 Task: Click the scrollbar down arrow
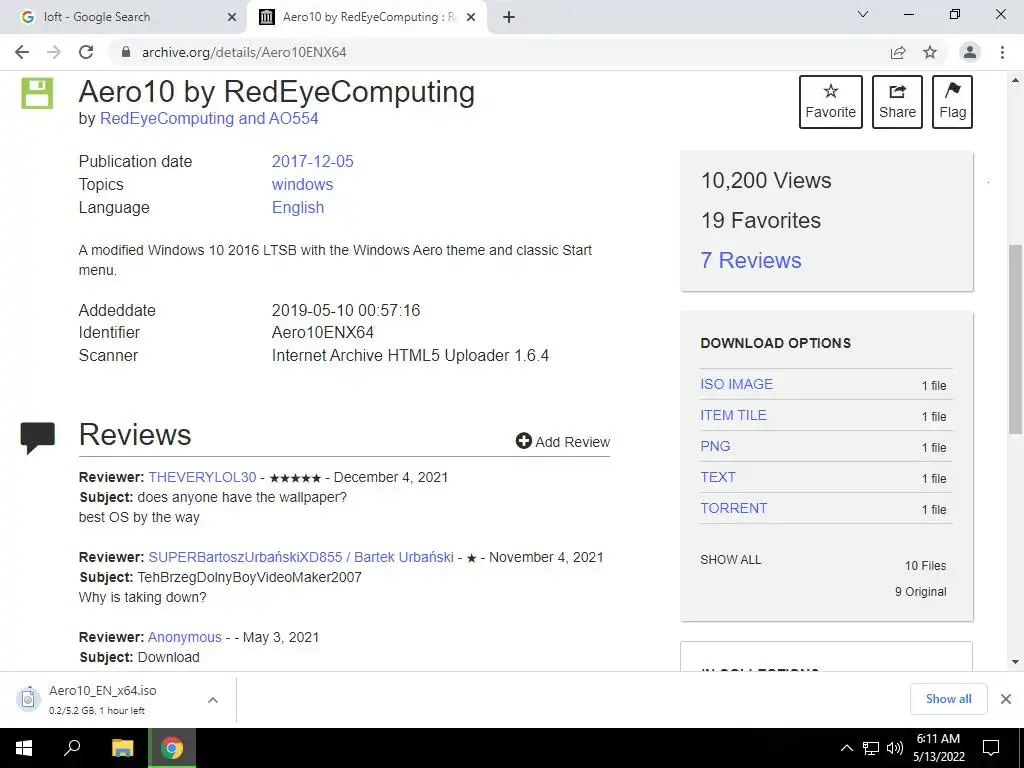pyautogui.click(x=1015, y=662)
